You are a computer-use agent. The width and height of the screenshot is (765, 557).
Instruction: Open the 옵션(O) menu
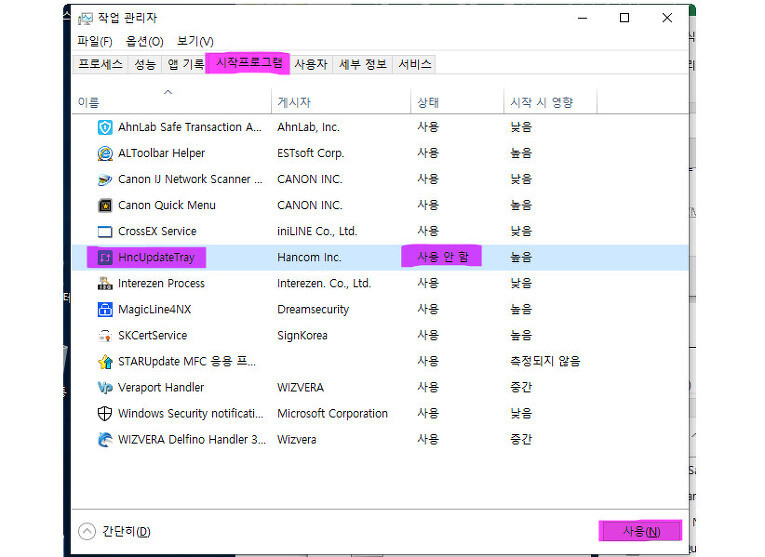point(144,41)
